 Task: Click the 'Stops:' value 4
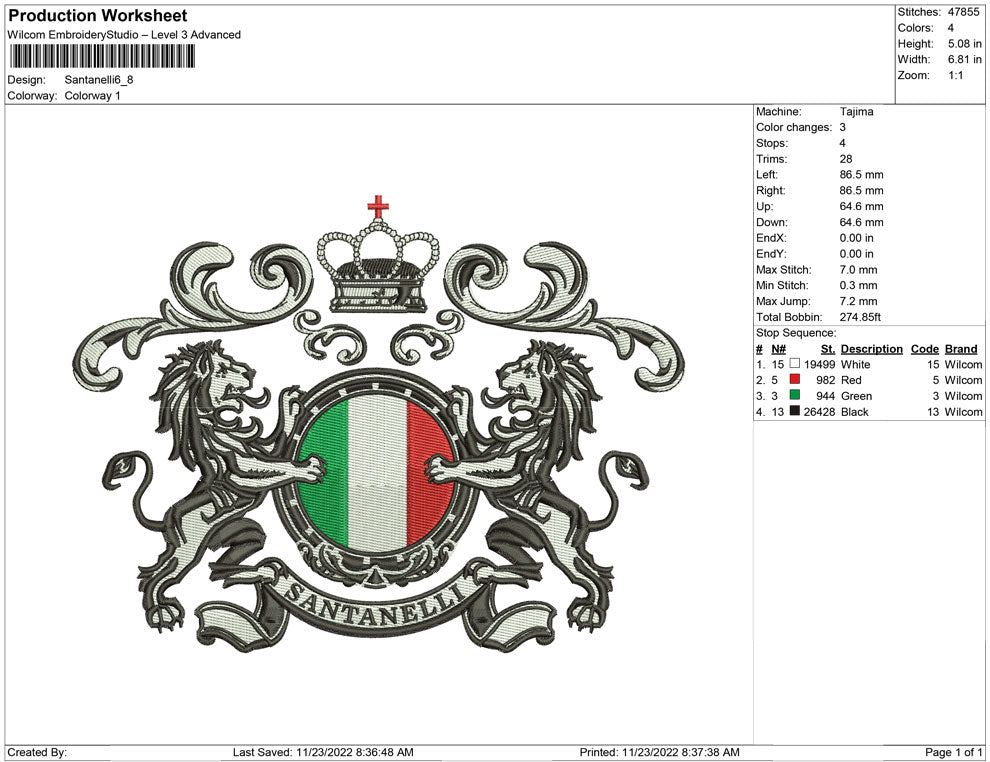click(x=842, y=143)
